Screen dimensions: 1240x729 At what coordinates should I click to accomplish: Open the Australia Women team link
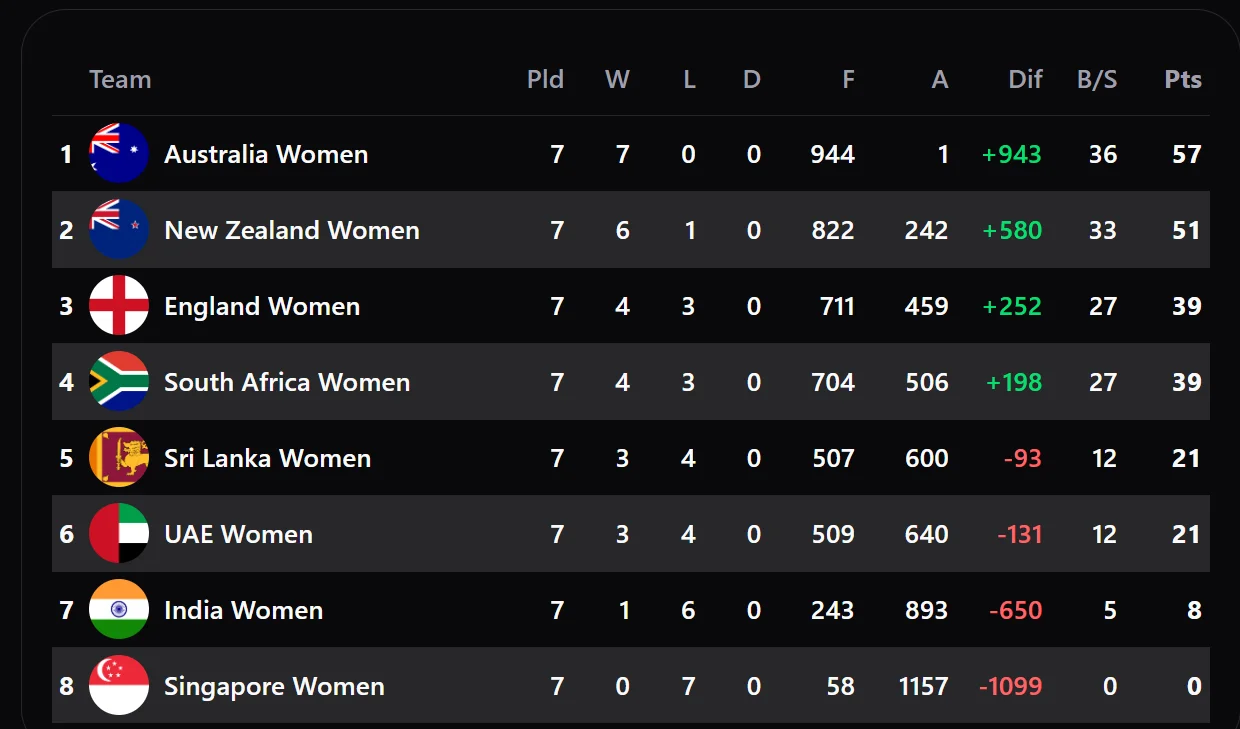click(x=266, y=154)
